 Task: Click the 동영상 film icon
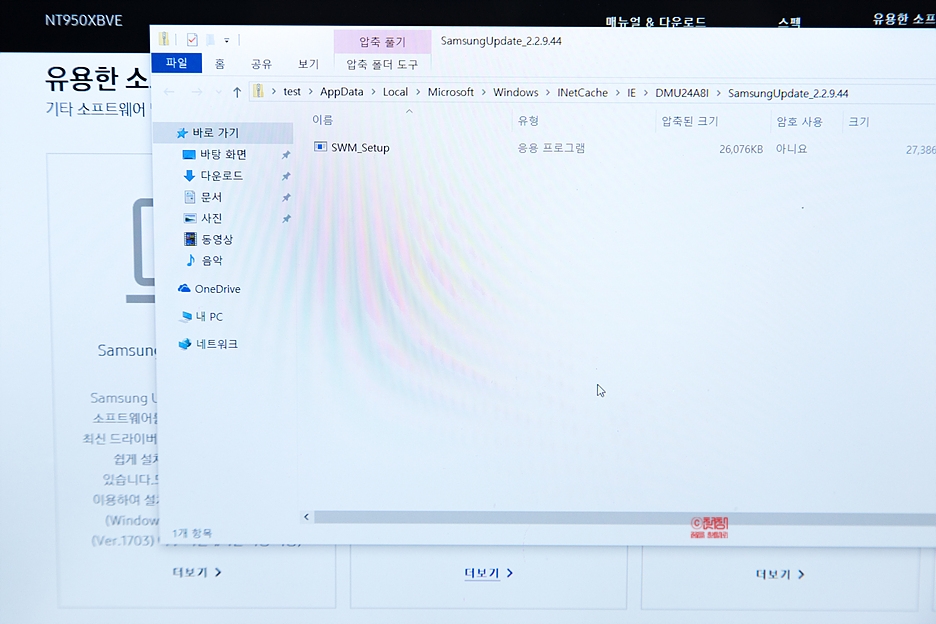coord(190,239)
